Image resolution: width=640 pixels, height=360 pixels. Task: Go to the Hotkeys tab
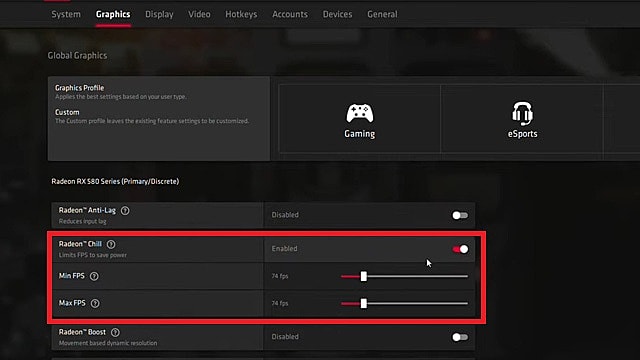tap(241, 14)
